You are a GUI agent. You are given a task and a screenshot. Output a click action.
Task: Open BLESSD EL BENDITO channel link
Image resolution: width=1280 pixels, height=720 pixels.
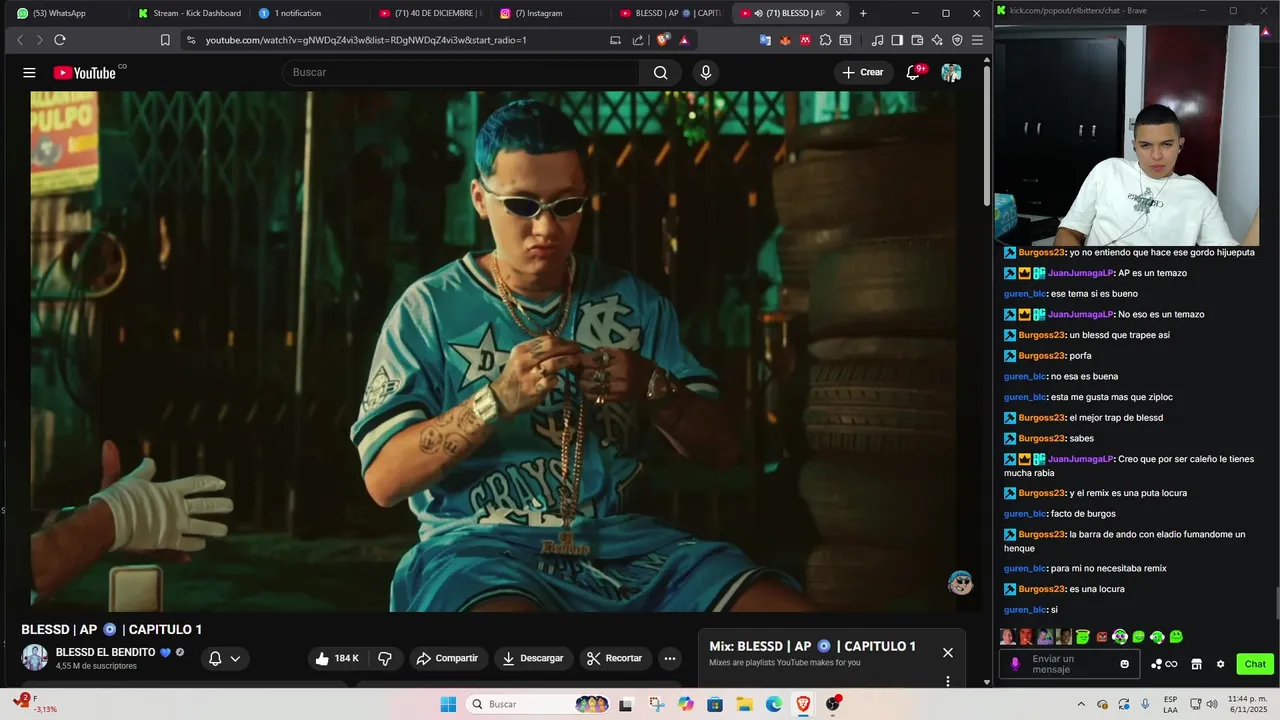pos(105,652)
